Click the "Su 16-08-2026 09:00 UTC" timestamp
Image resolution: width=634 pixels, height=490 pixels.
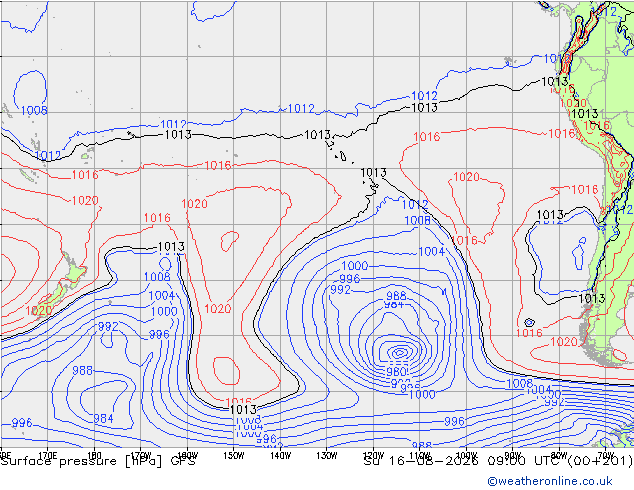point(464,461)
